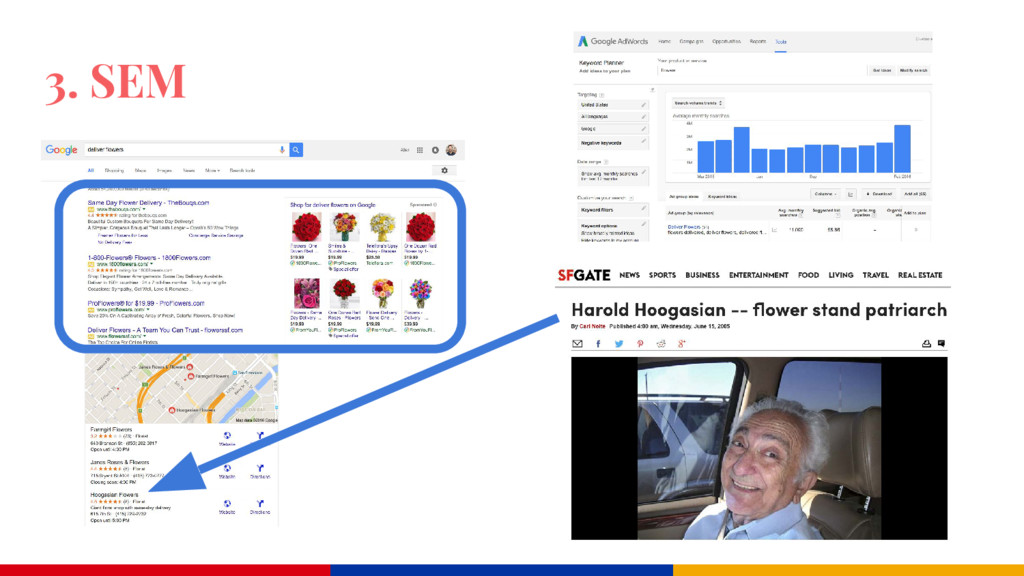1024x576 pixels.
Task: Open search settings gear icon
Action: 445,170
